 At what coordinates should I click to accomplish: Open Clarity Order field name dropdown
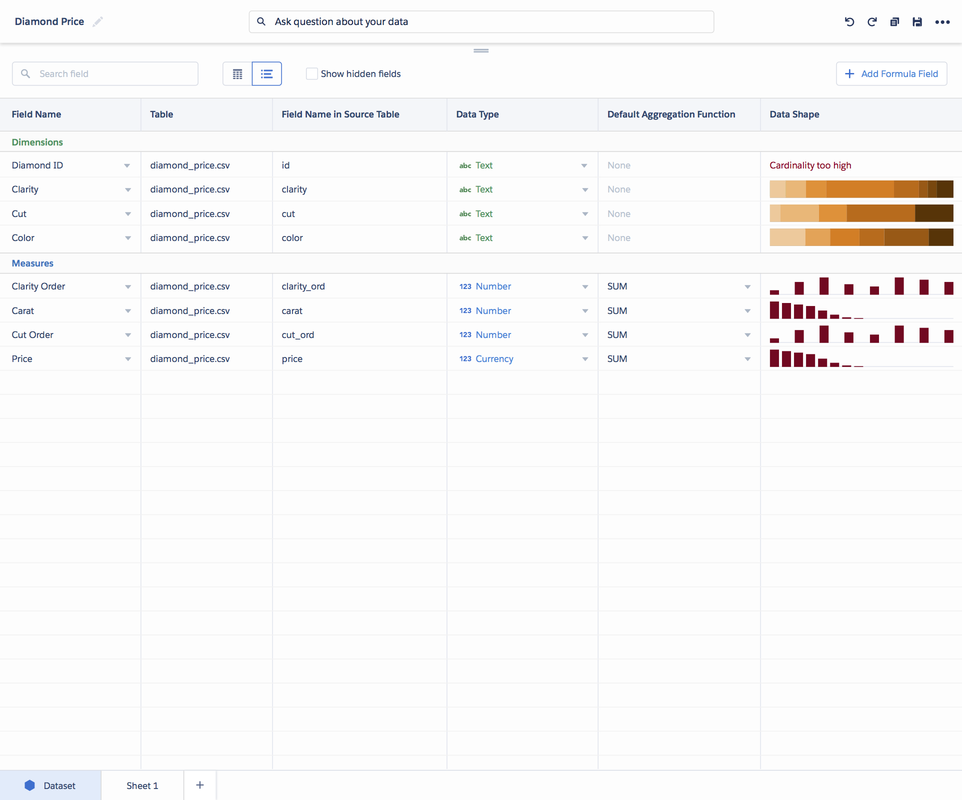point(128,287)
